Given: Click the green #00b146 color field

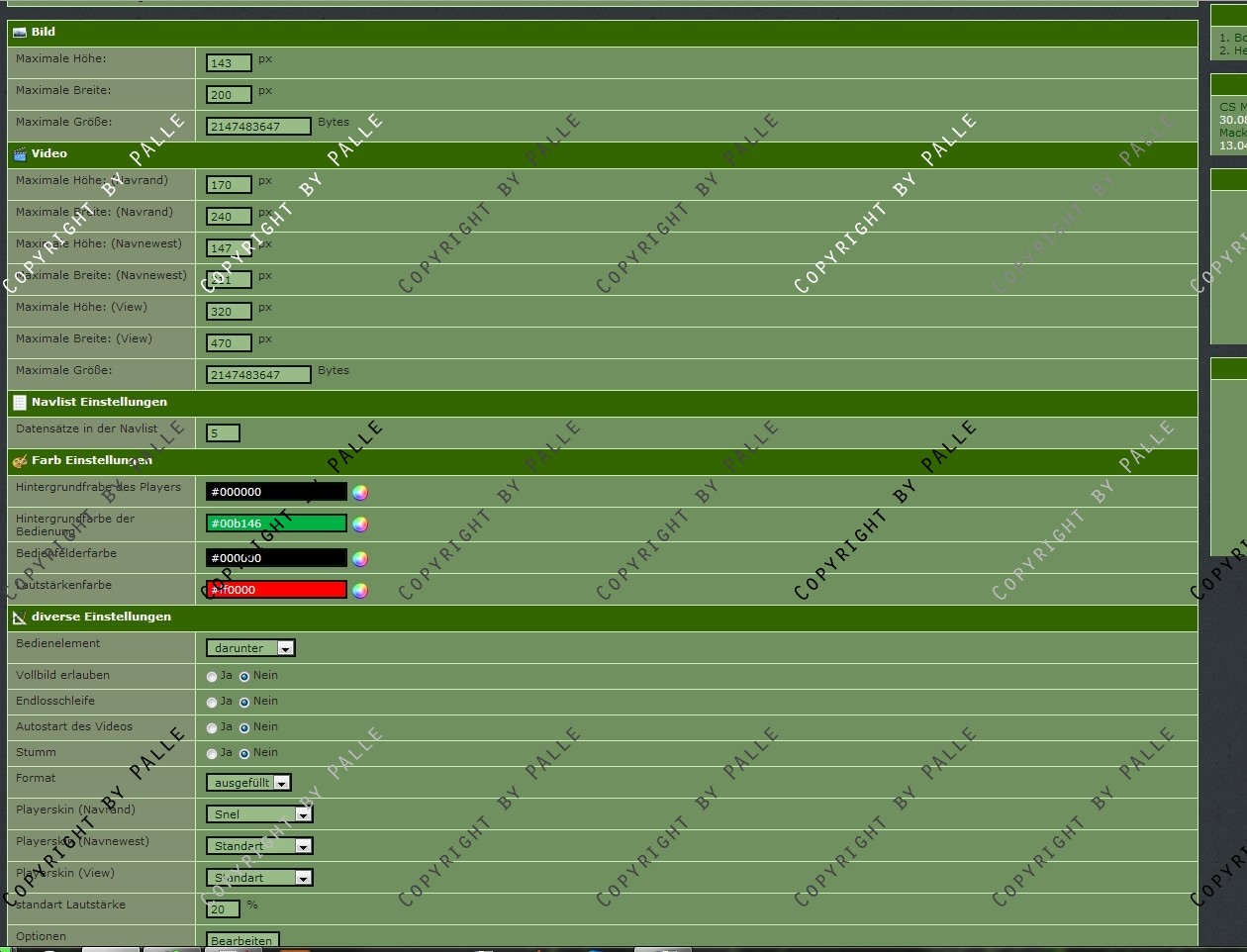Looking at the screenshot, I should [276, 524].
